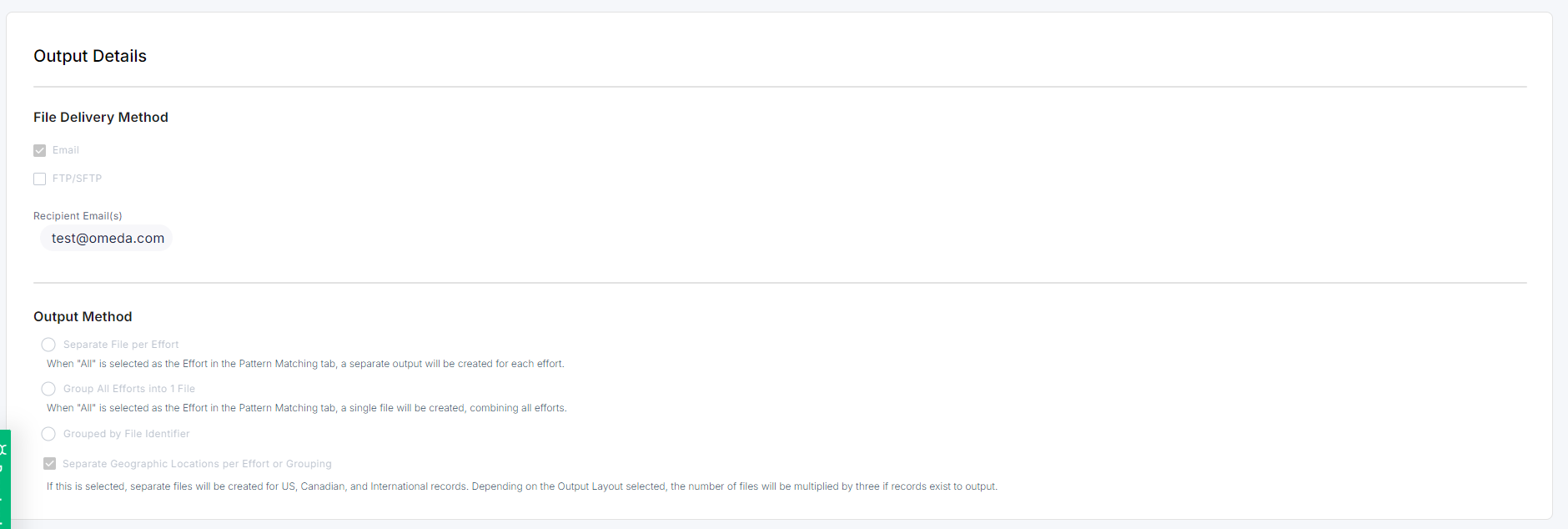1568x529 pixels.
Task: Click the Output Method section title
Action: (83, 317)
